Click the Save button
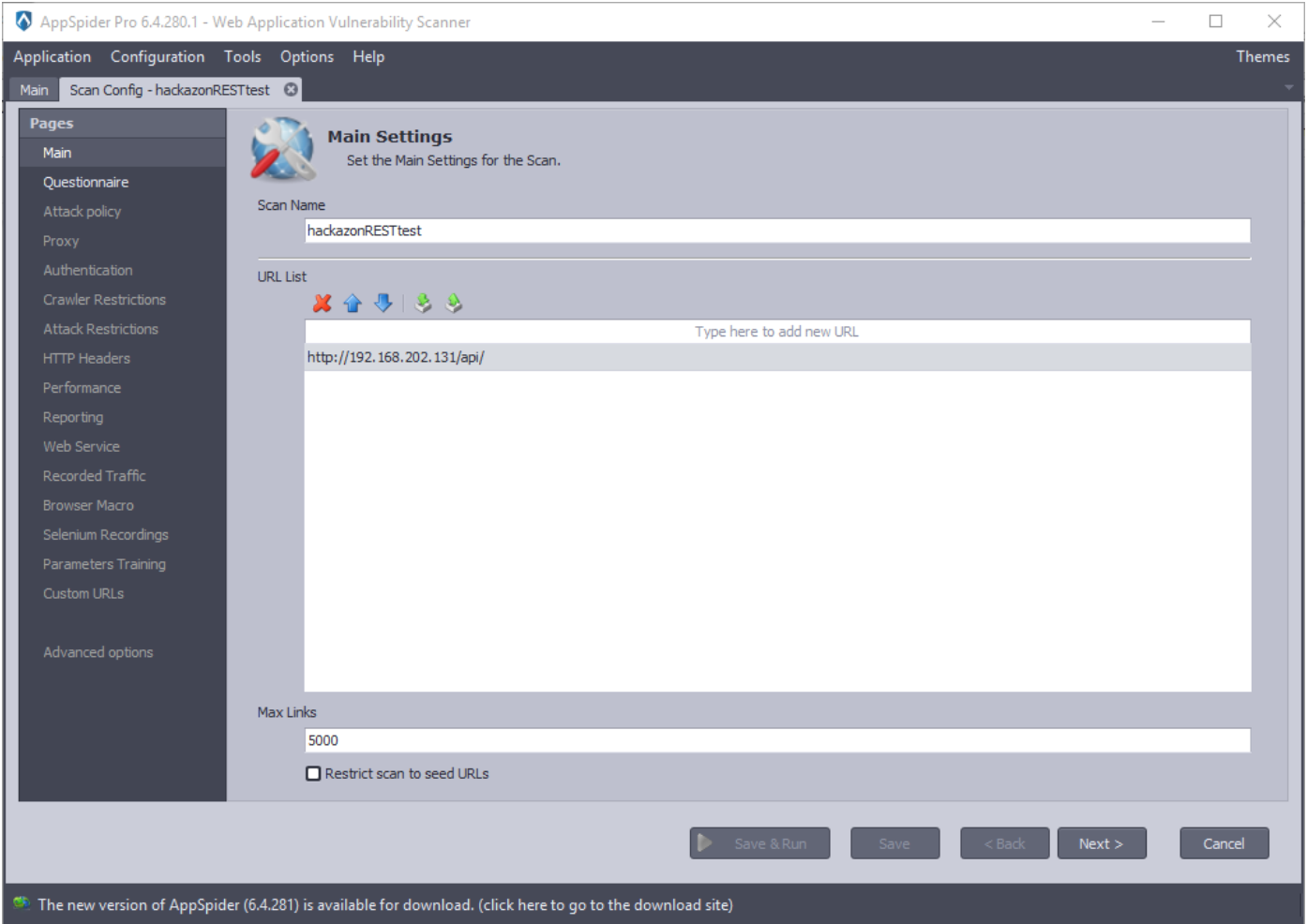 [894, 843]
